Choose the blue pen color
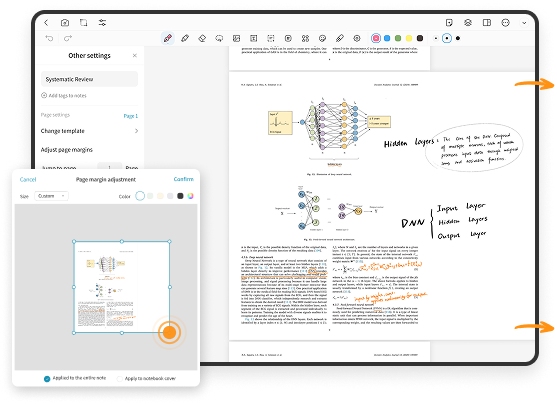 (x=387, y=38)
